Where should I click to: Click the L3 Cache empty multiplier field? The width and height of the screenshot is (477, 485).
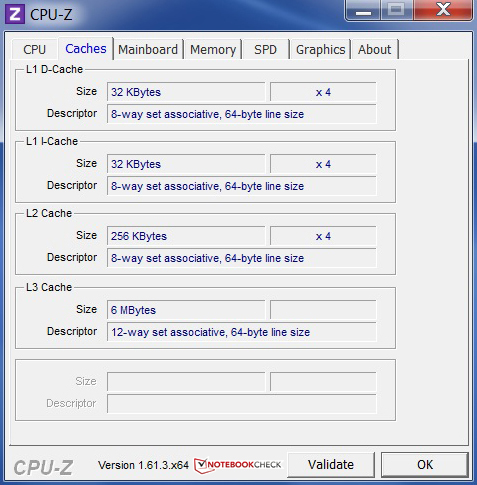click(323, 310)
